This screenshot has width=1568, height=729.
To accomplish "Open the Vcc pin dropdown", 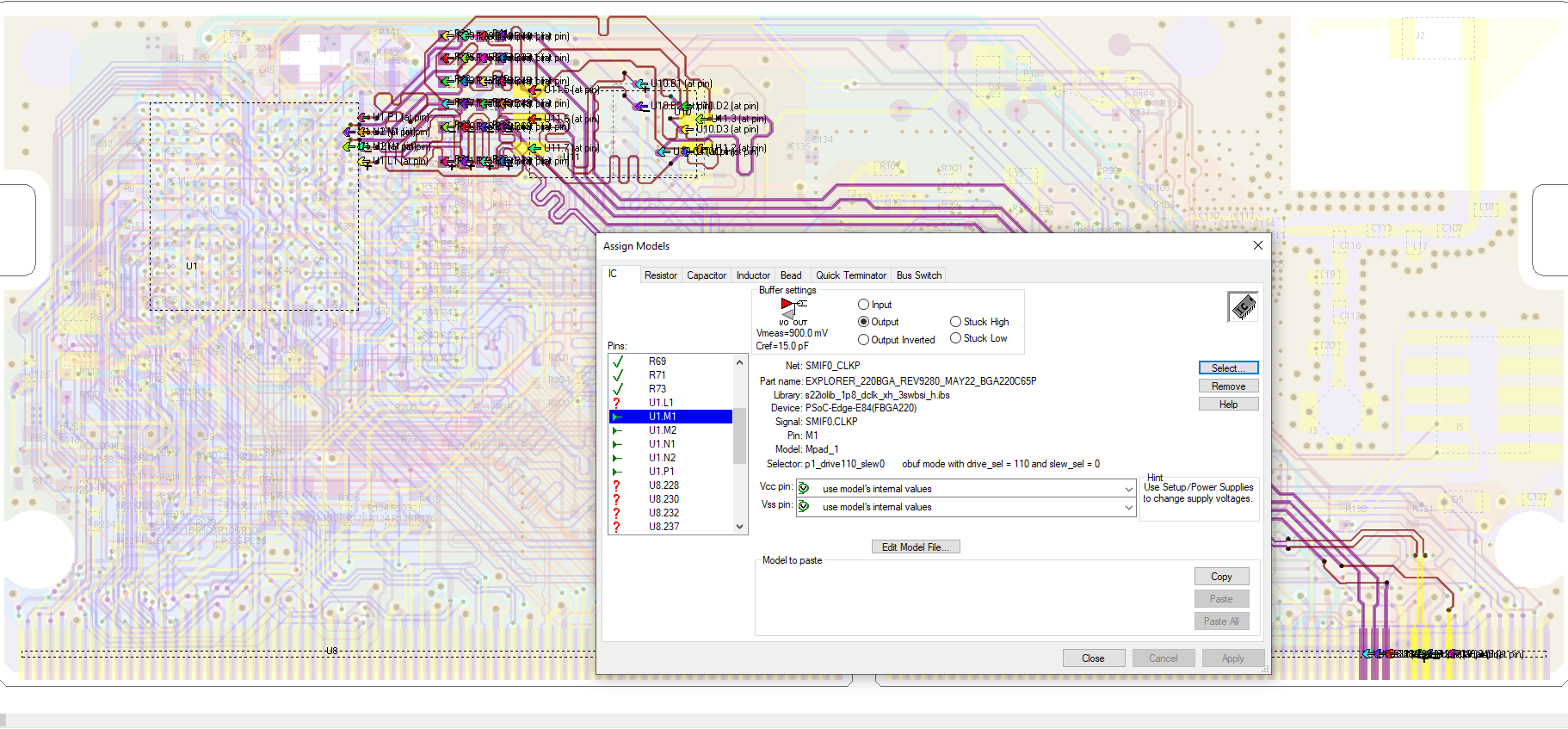I will (x=1128, y=489).
